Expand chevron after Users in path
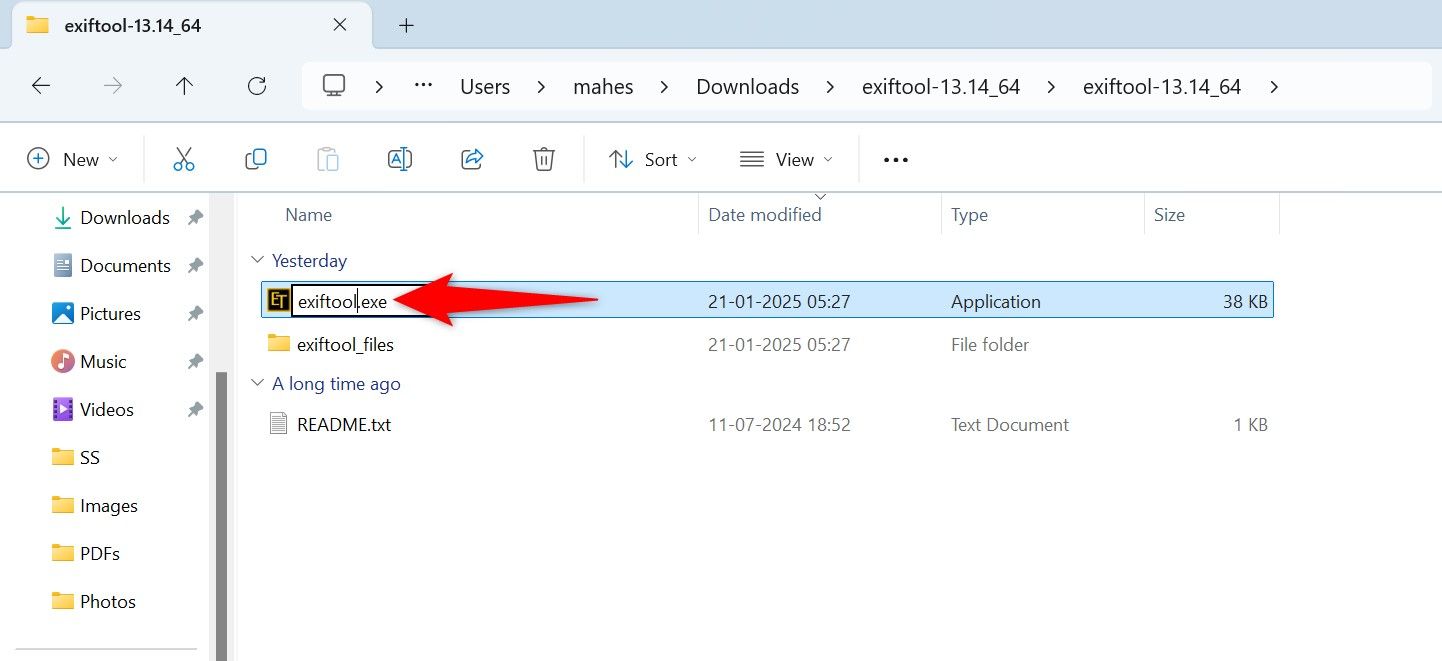This screenshot has height=661, width=1442. point(541,87)
